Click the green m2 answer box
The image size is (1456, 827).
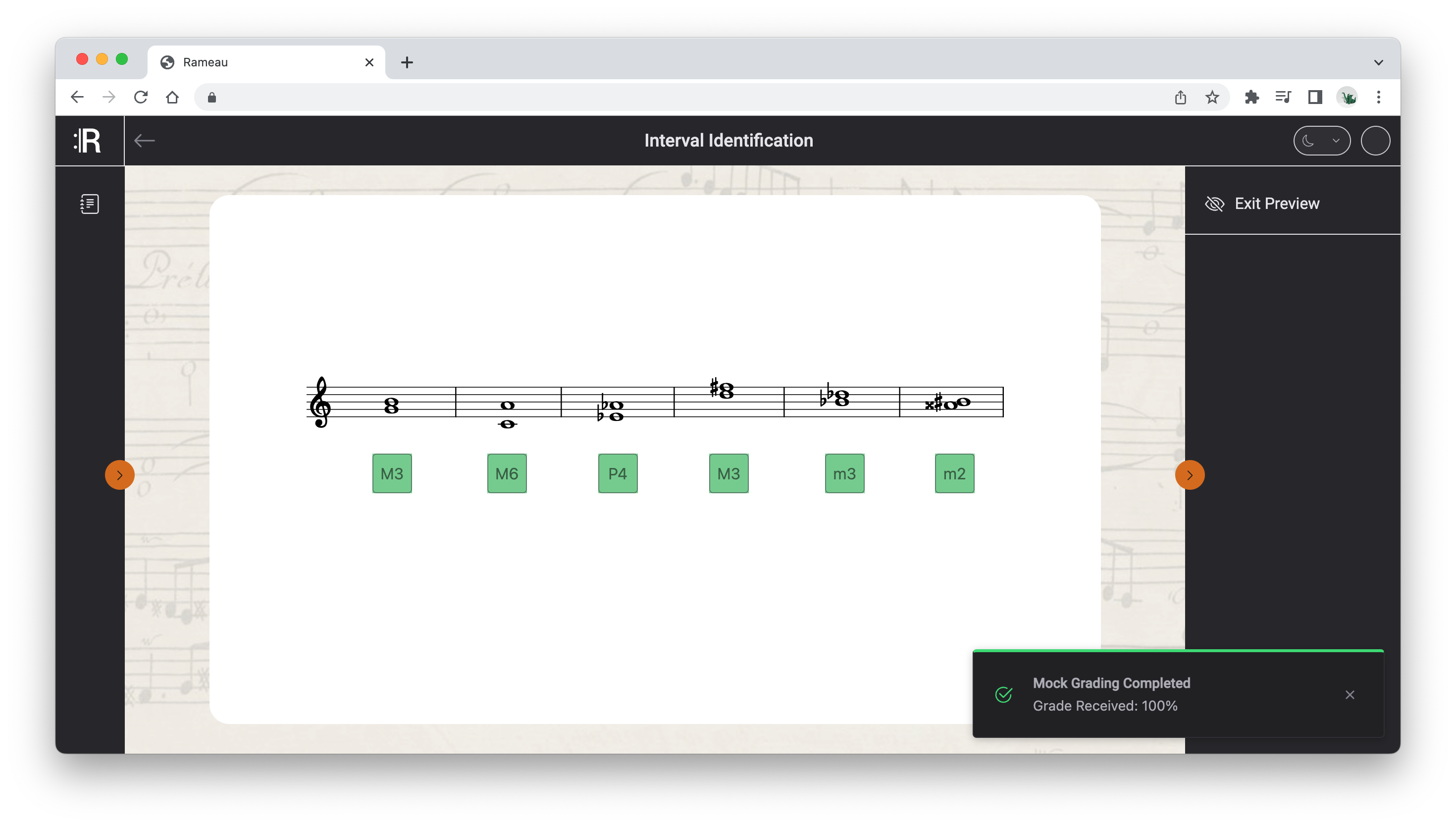pos(954,473)
